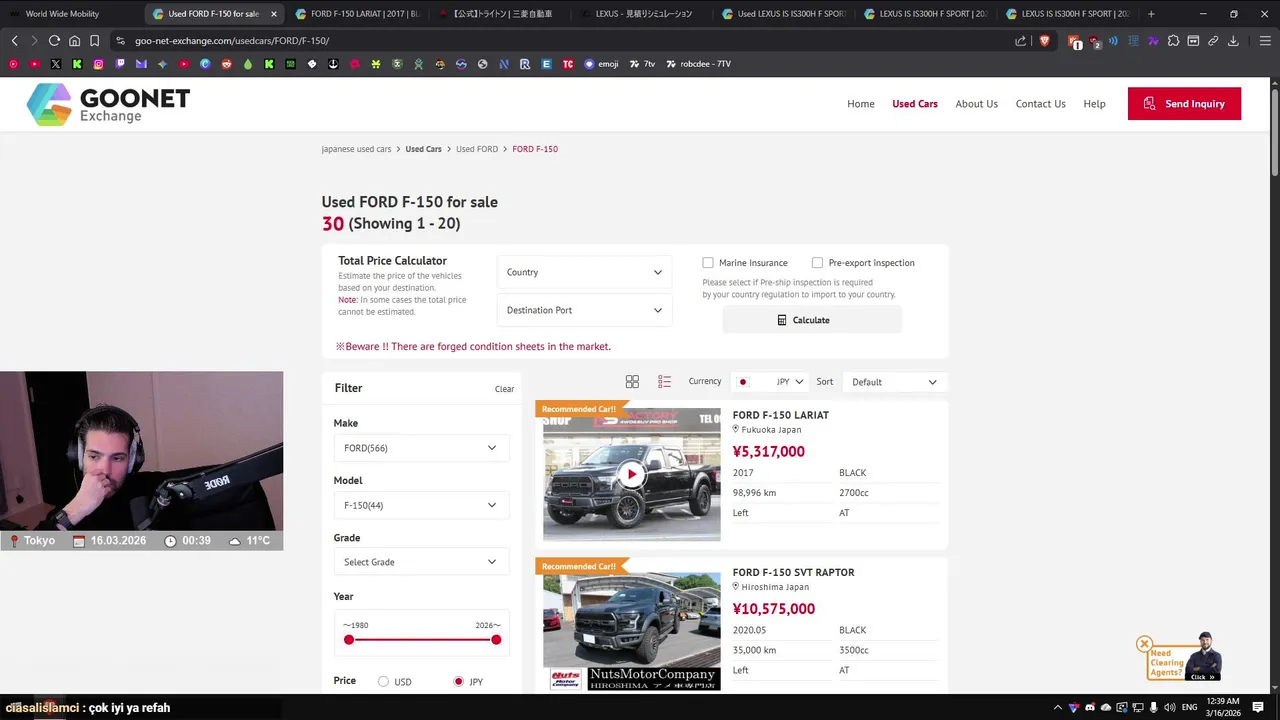
Task: Open a new browser tab
Action: tap(1151, 14)
